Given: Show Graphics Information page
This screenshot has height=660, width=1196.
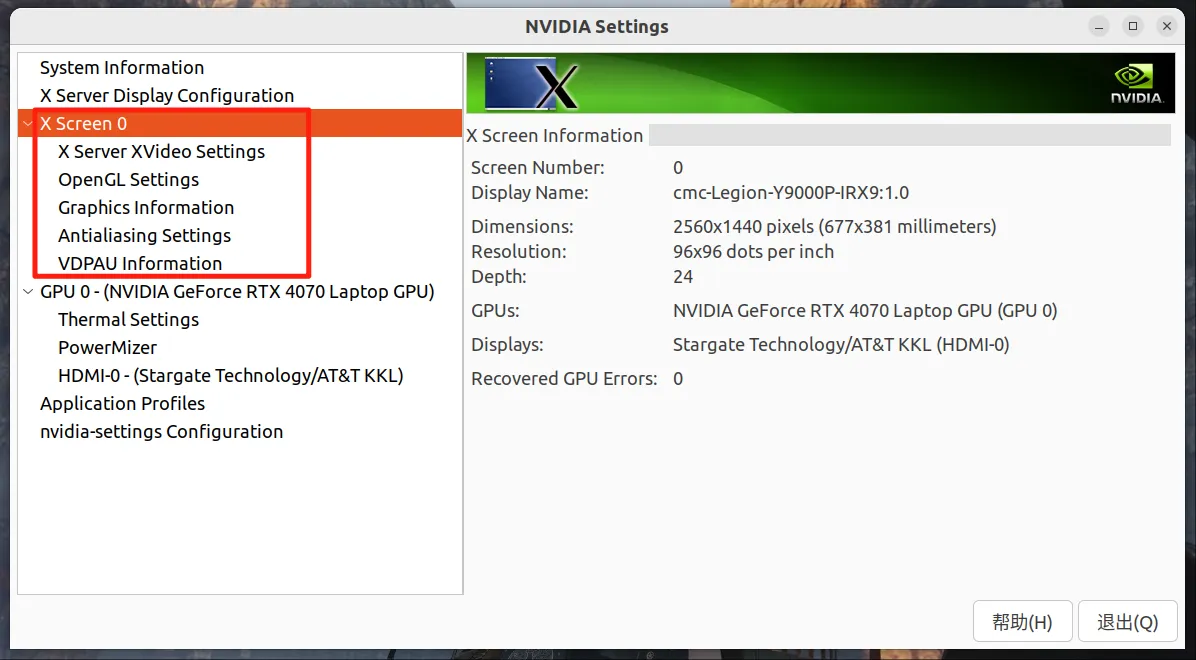Looking at the screenshot, I should pos(146,208).
